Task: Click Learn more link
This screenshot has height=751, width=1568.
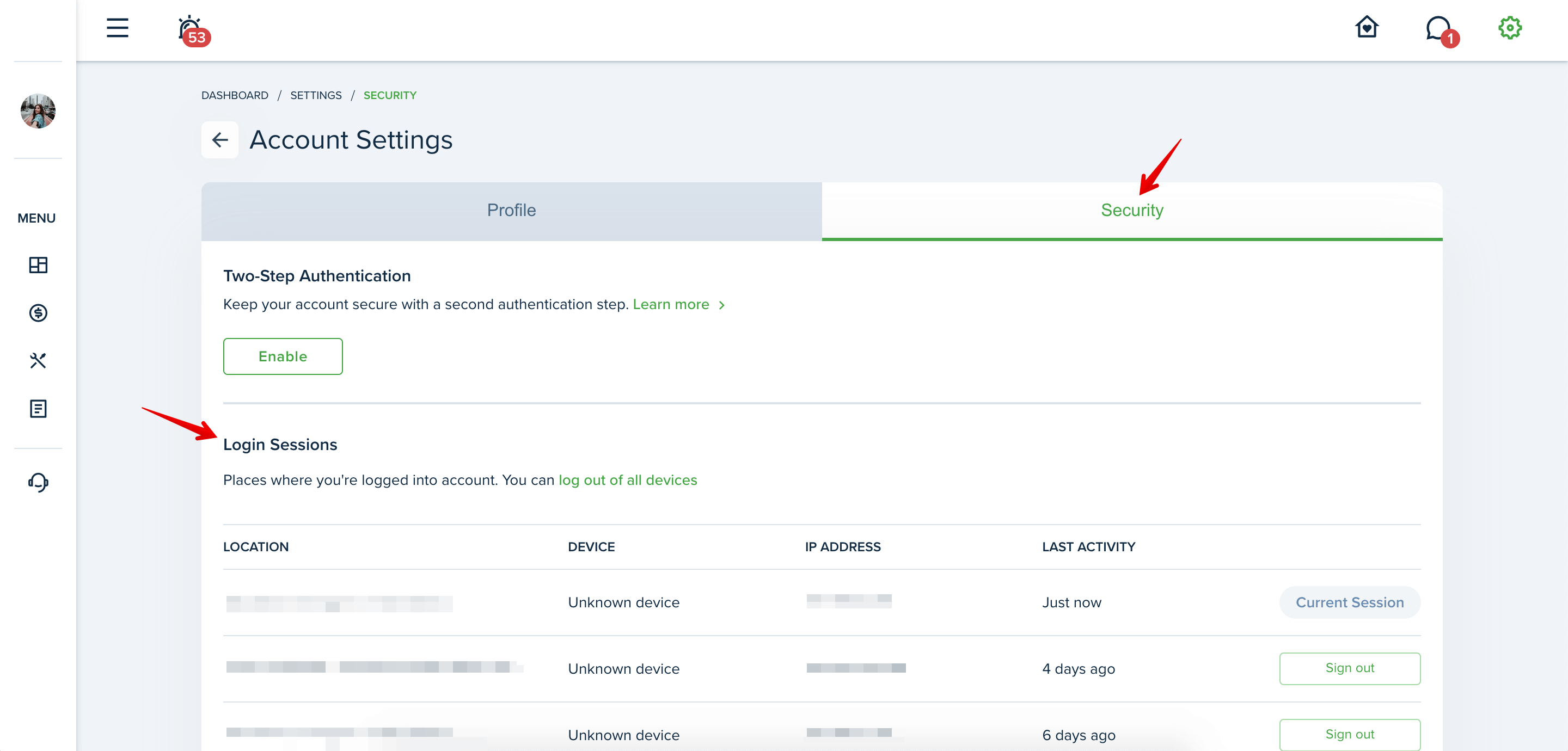Action: pos(671,304)
